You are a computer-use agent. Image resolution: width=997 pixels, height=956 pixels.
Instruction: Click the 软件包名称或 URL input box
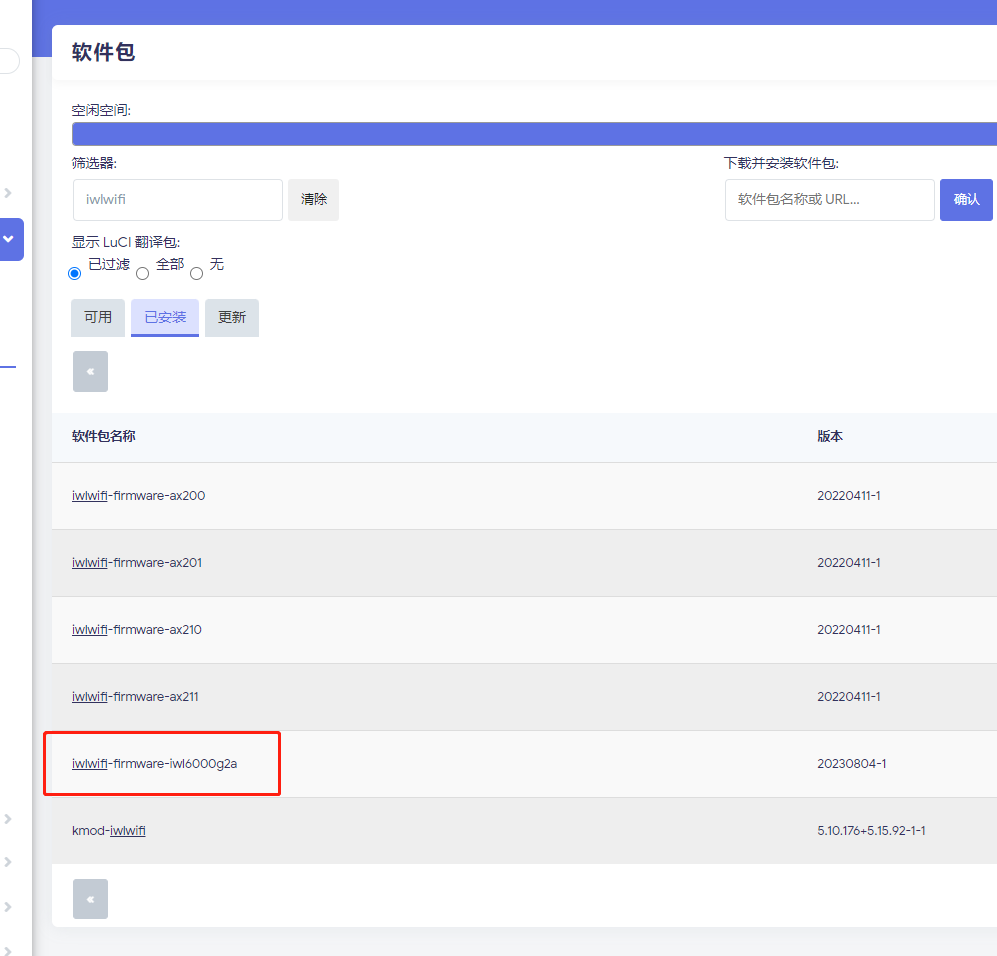pyautogui.click(x=829, y=200)
